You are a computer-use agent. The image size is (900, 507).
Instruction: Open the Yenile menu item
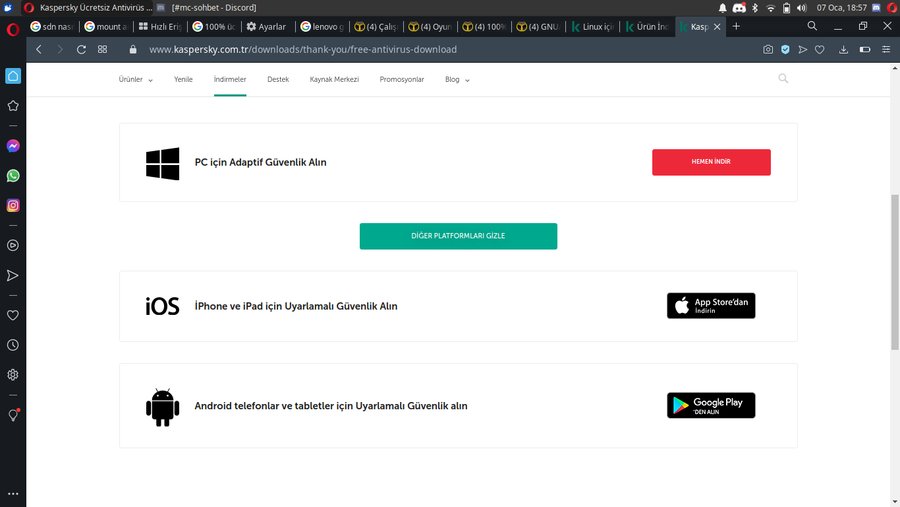pyautogui.click(x=183, y=79)
